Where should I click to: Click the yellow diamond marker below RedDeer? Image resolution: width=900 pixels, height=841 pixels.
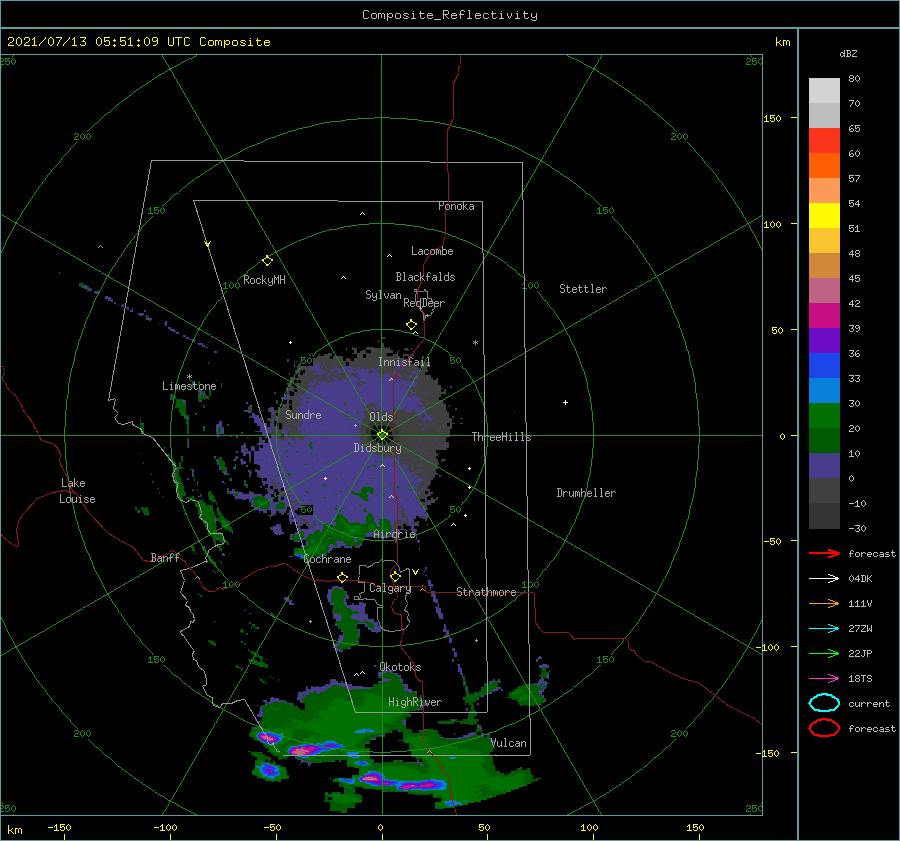point(411,325)
